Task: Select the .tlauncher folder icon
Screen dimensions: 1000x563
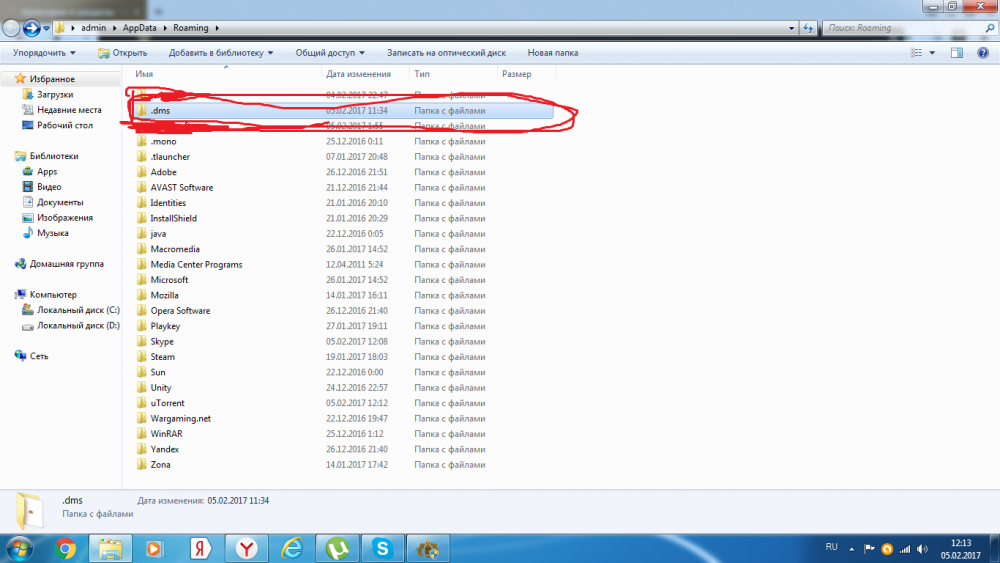Action: click(x=142, y=156)
